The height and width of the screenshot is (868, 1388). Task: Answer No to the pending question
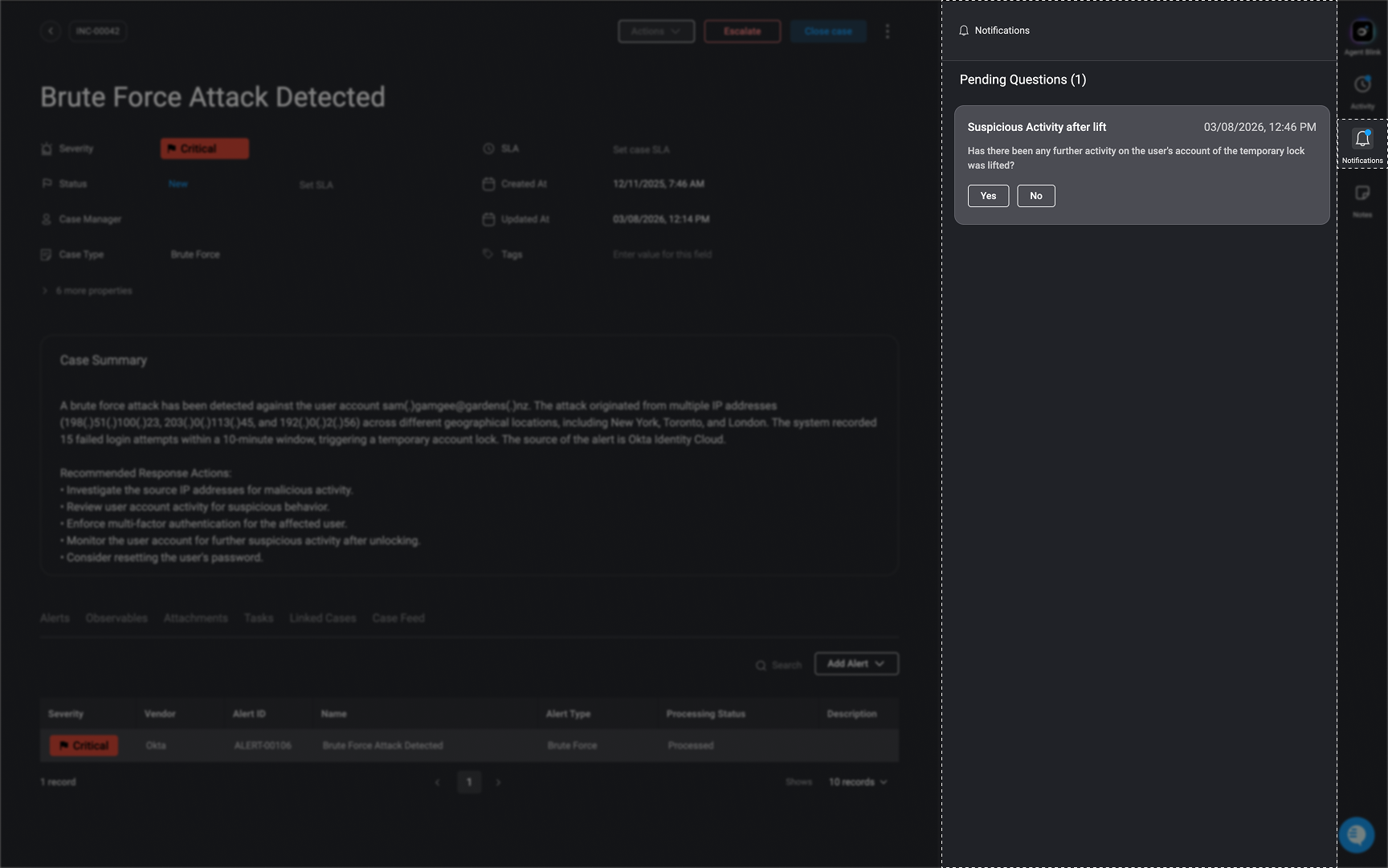pyautogui.click(x=1036, y=196)
